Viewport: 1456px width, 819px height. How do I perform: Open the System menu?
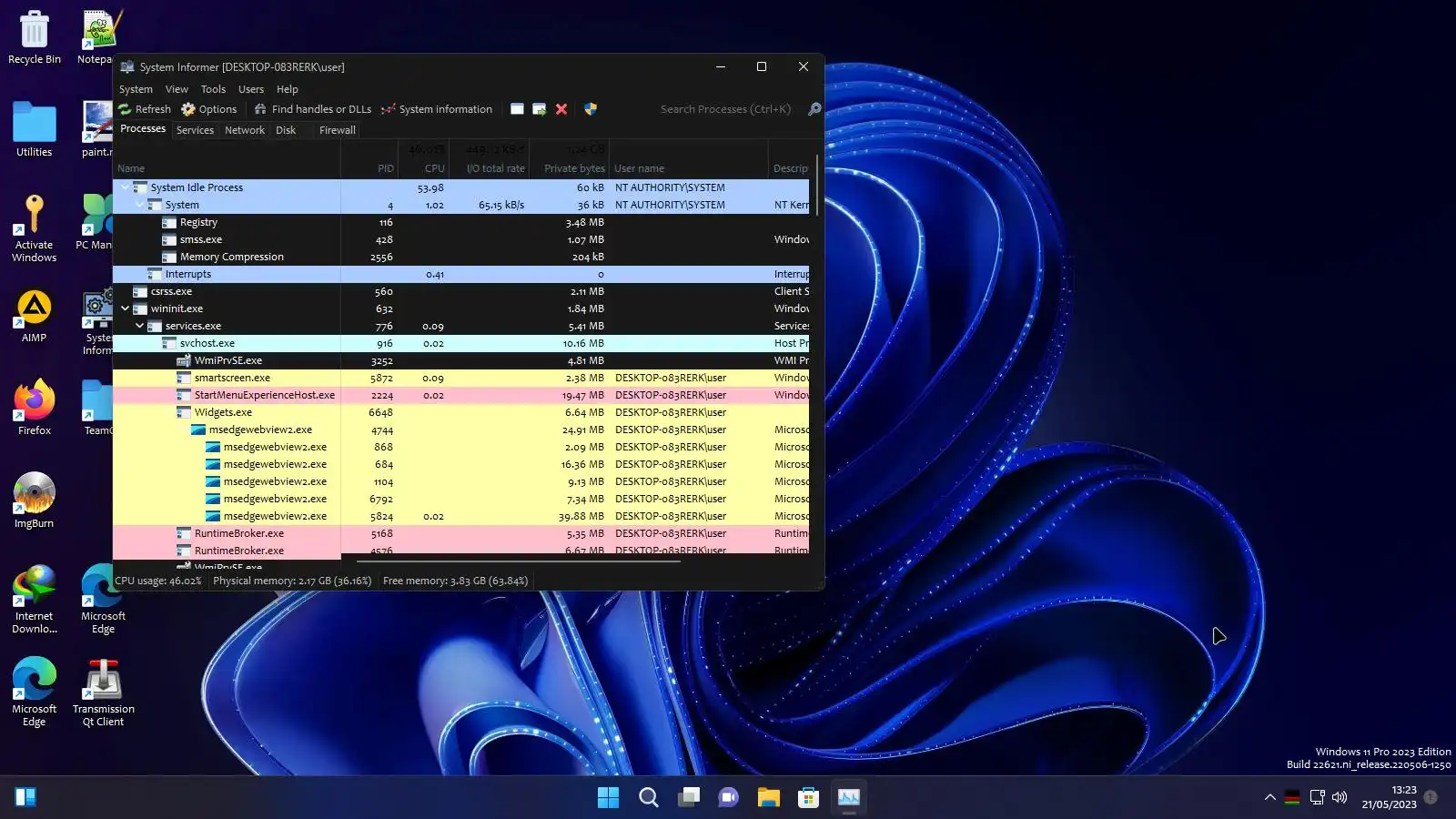pyautogui.click(x=136, y=89)
